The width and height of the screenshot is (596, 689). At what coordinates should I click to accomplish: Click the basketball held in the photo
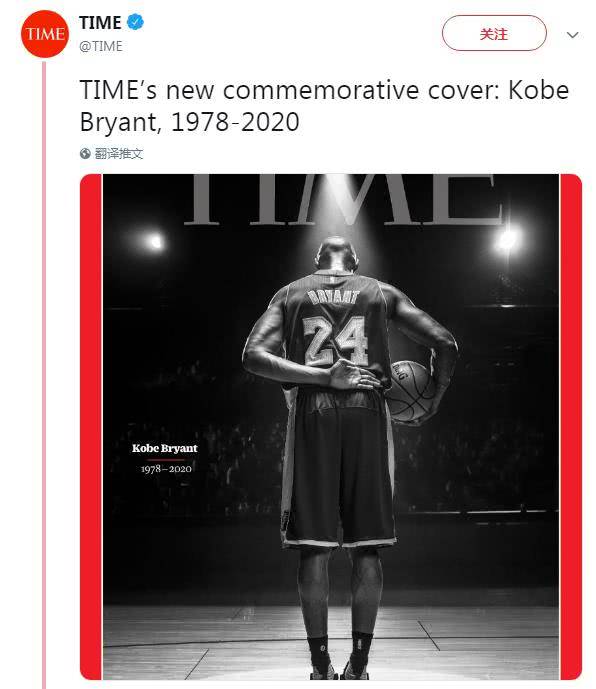pos(411,392)
